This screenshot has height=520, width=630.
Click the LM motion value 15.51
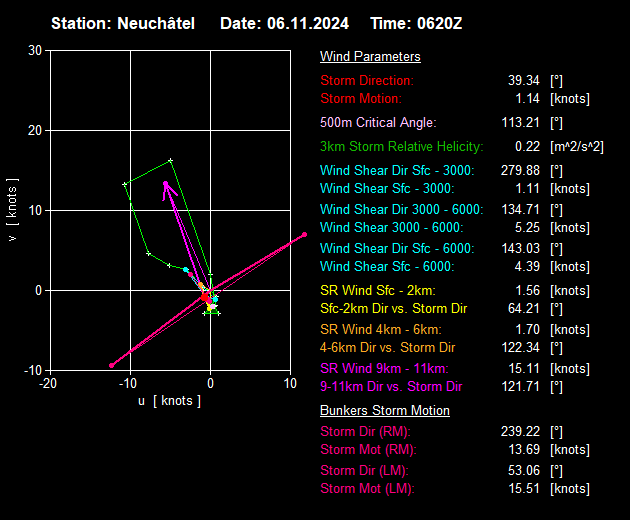click(524, 489)
